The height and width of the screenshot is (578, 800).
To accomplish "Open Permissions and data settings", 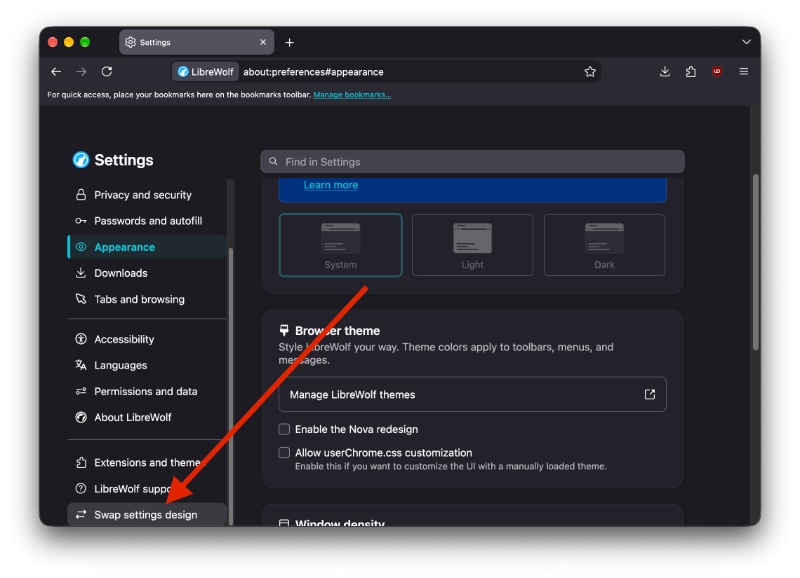I will [x=146, y=391].
